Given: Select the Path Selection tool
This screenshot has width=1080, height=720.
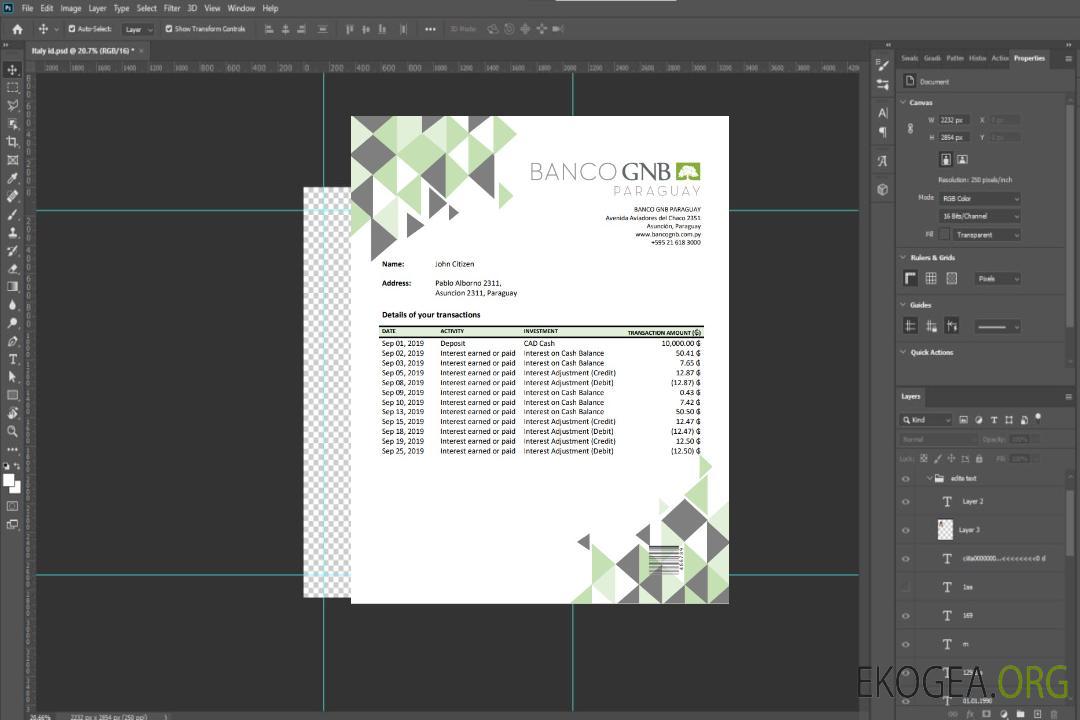Looking at the screenshot, I should [12, 377].
